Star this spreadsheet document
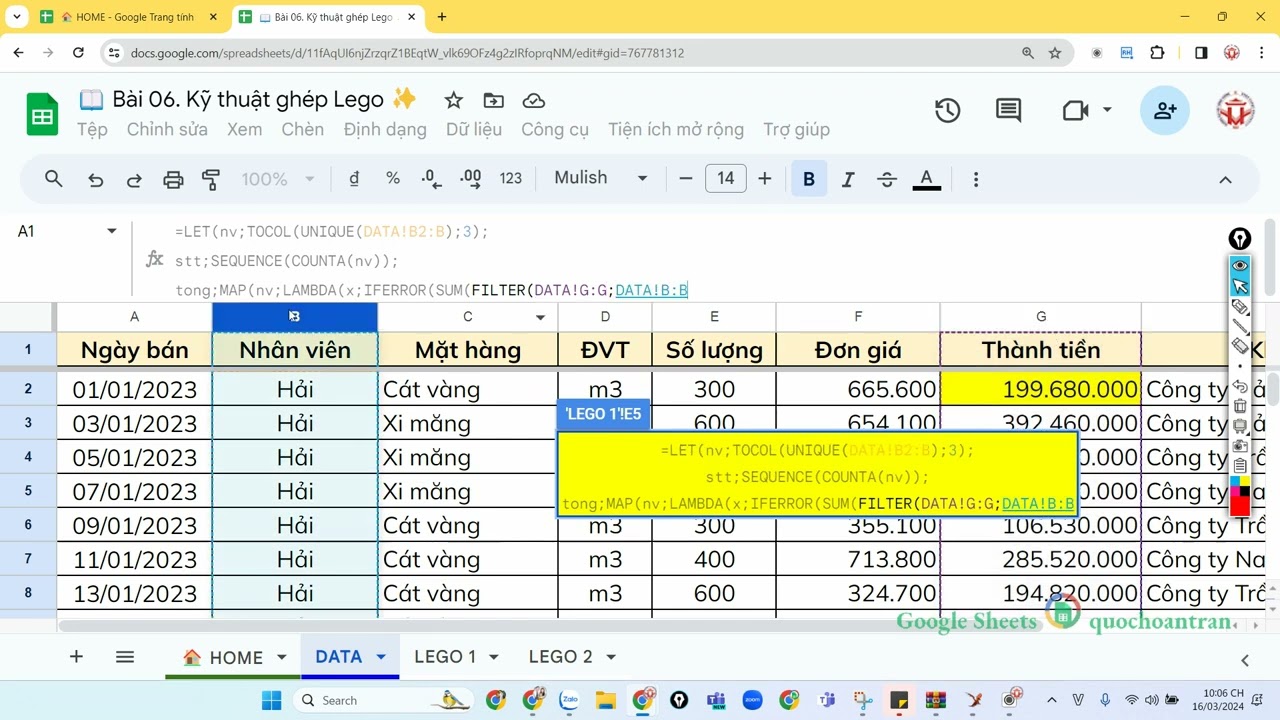 453,100
